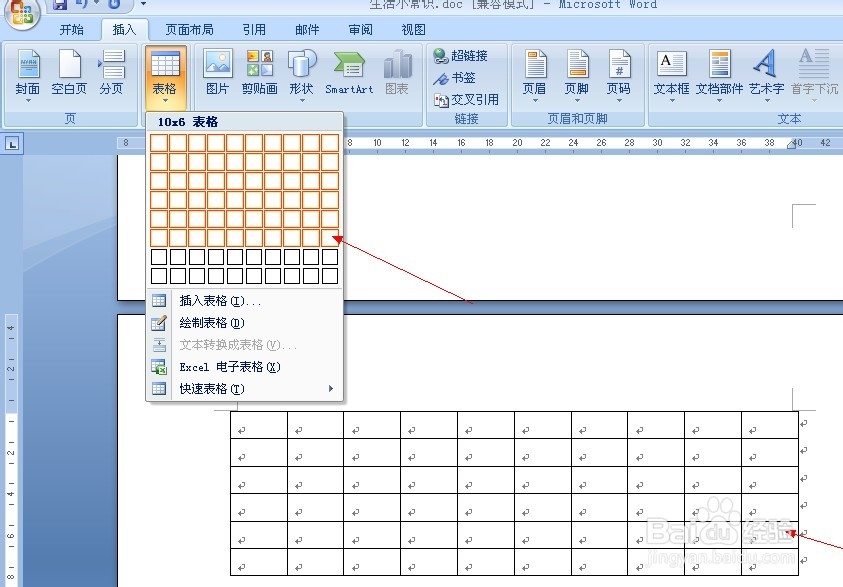
Task: Switch to the 页面布局 ribbon tab
Action: point(188,29)
